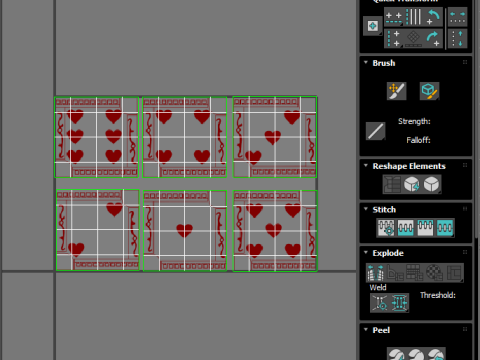Click the Reshape Elements rollout grip handle
The width and height of the screenshot is (480, 360).
pos(465,165)
